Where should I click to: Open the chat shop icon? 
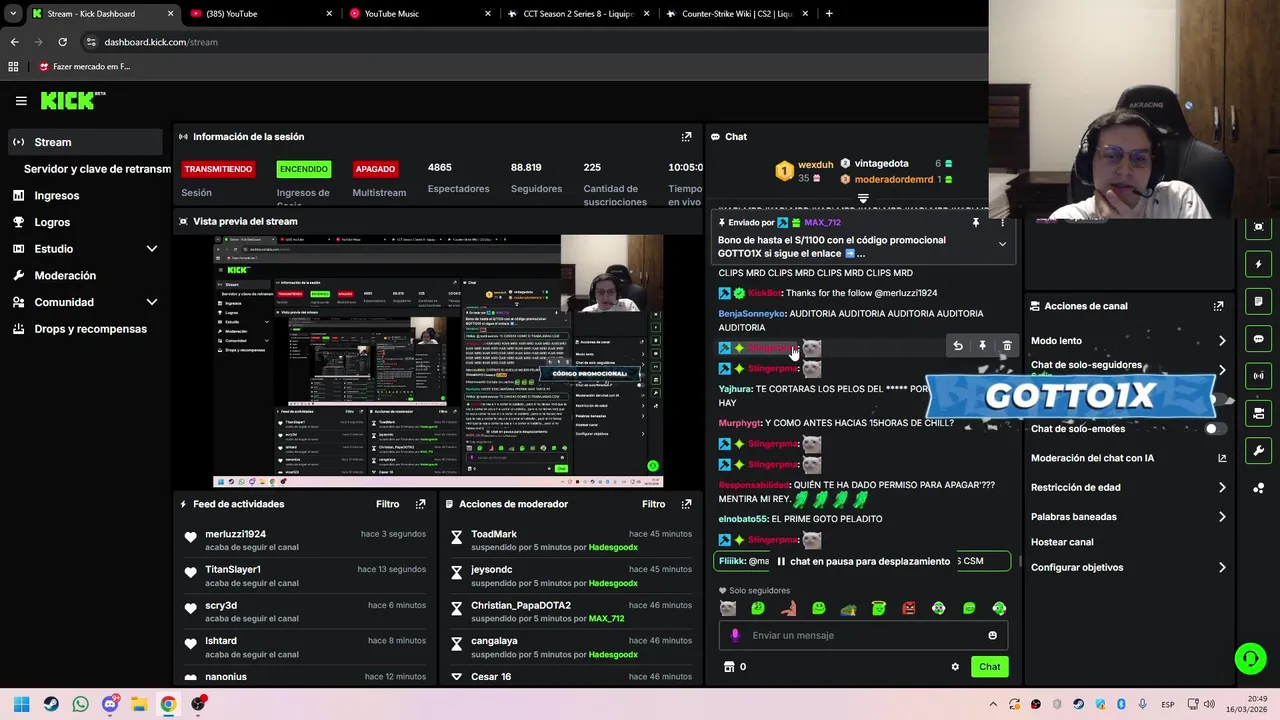coord(729,667)
